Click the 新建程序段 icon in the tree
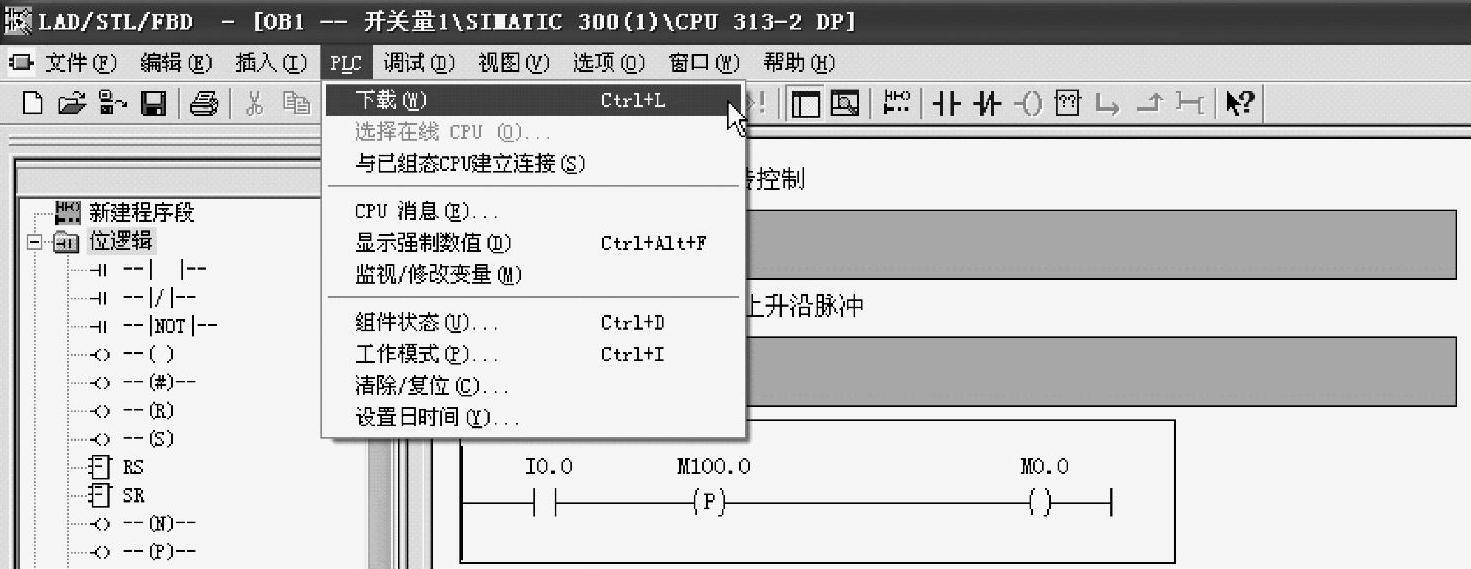The height and width of the screenshot is (569, 1471). [x=68, y=211]
